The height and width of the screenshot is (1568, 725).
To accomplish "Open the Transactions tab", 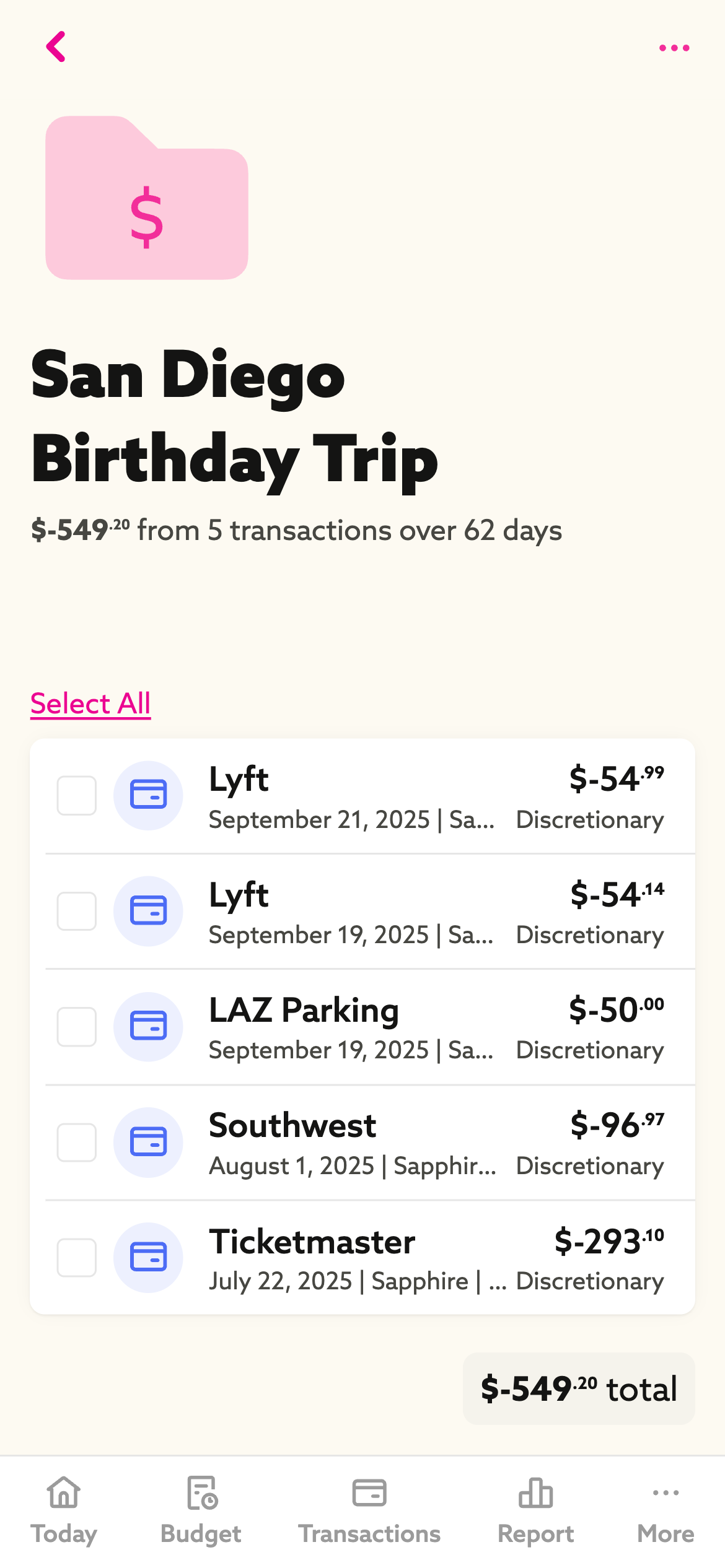I will point(369,1510).
